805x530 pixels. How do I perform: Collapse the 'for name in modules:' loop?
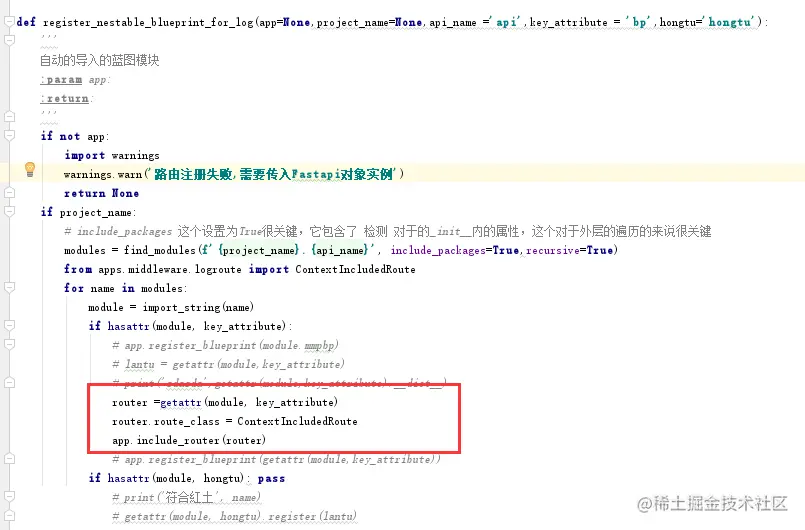[9, 288]
